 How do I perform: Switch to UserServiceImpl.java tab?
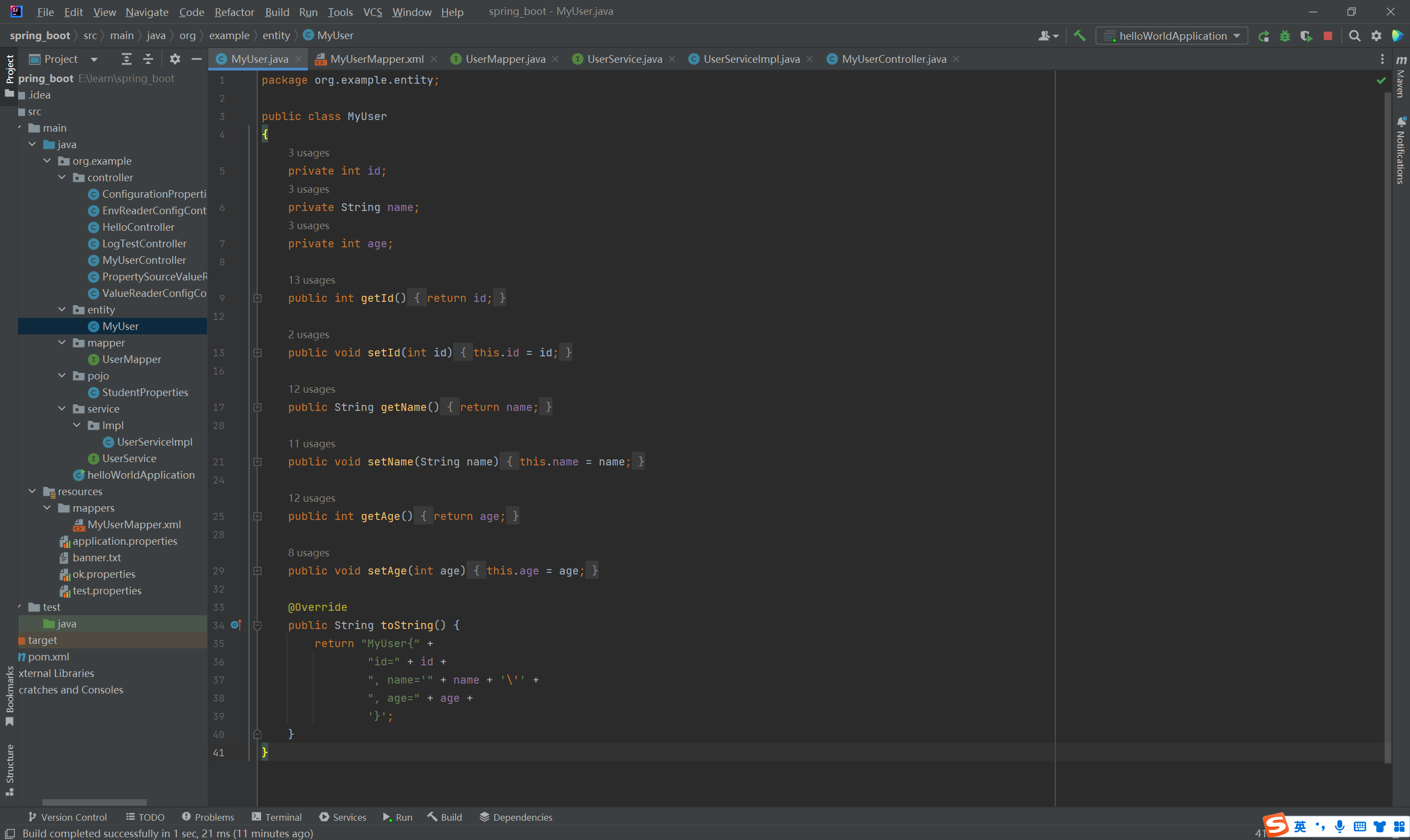click(x=751, y=59)
